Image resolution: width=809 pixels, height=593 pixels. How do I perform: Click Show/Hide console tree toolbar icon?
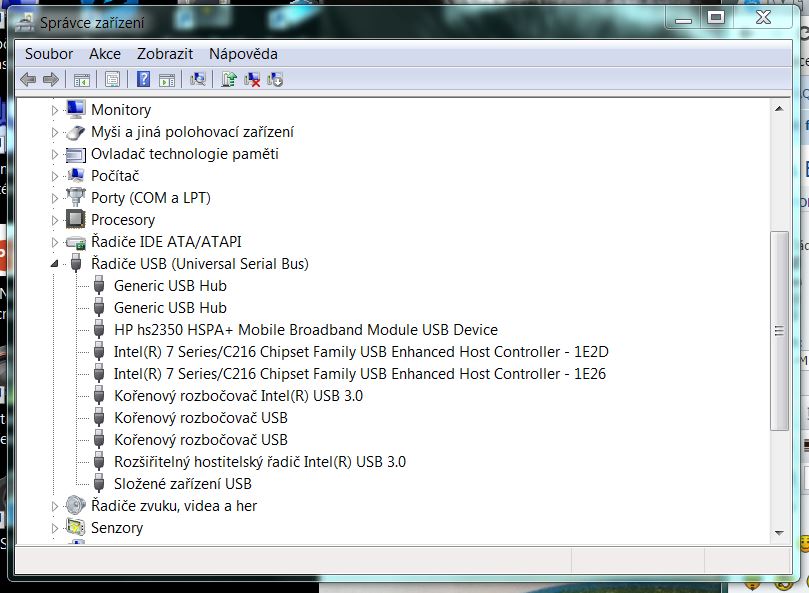tap(82, 79)
